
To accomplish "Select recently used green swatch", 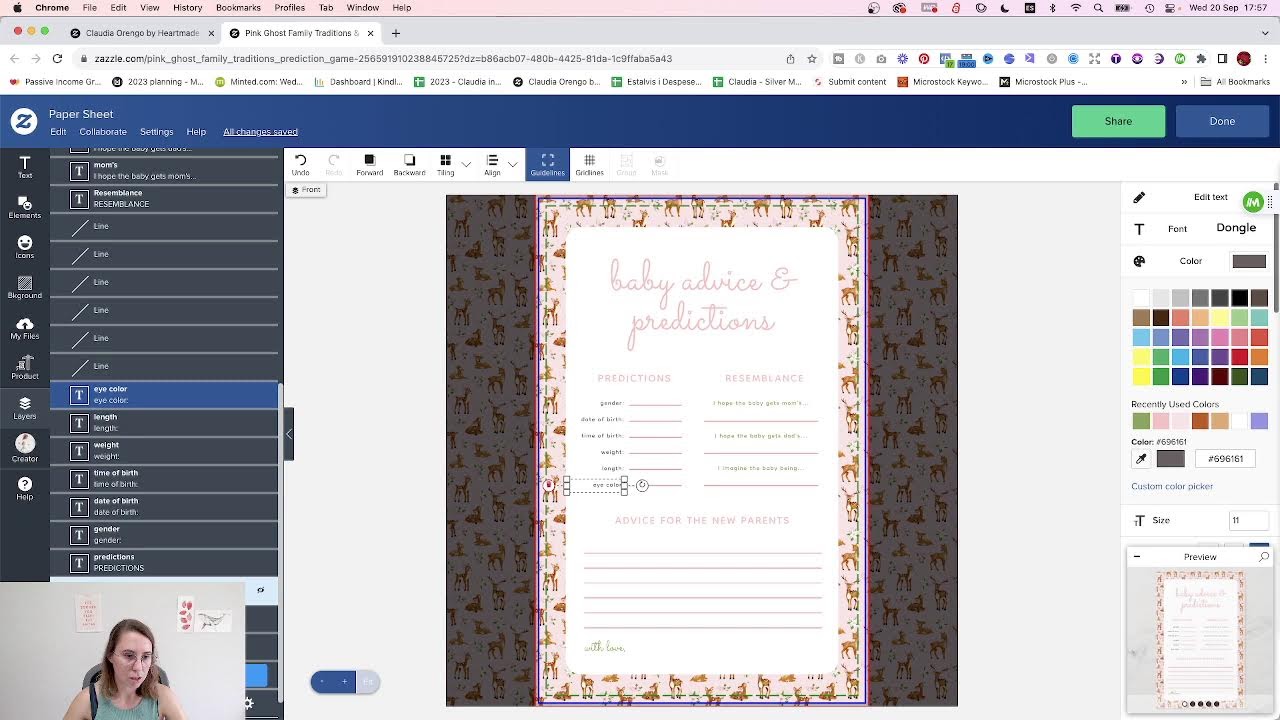I will click(1141, 421).
